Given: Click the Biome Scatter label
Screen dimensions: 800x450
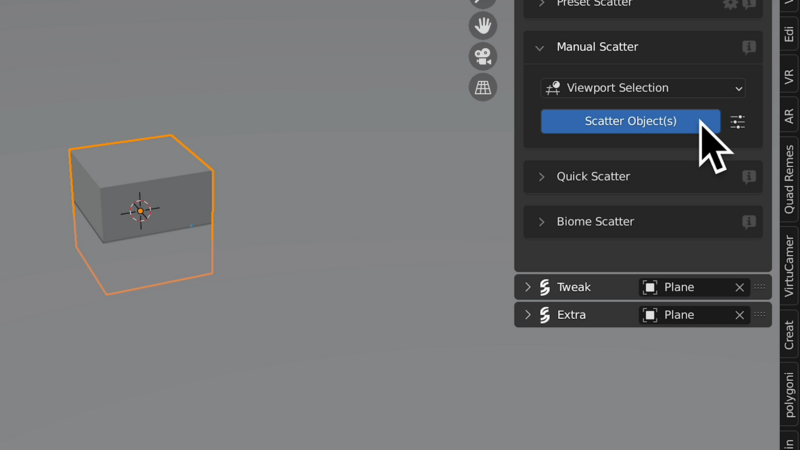Looking at the screenshot, I should 595,221.
